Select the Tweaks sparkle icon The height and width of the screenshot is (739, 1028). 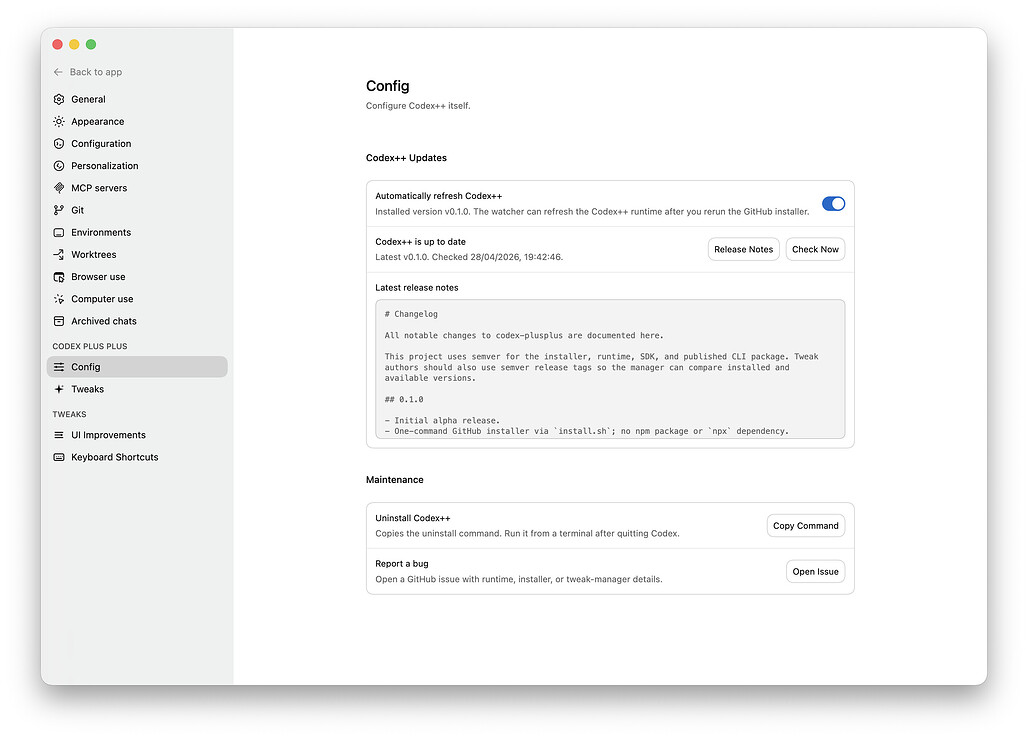pos(59,389)
